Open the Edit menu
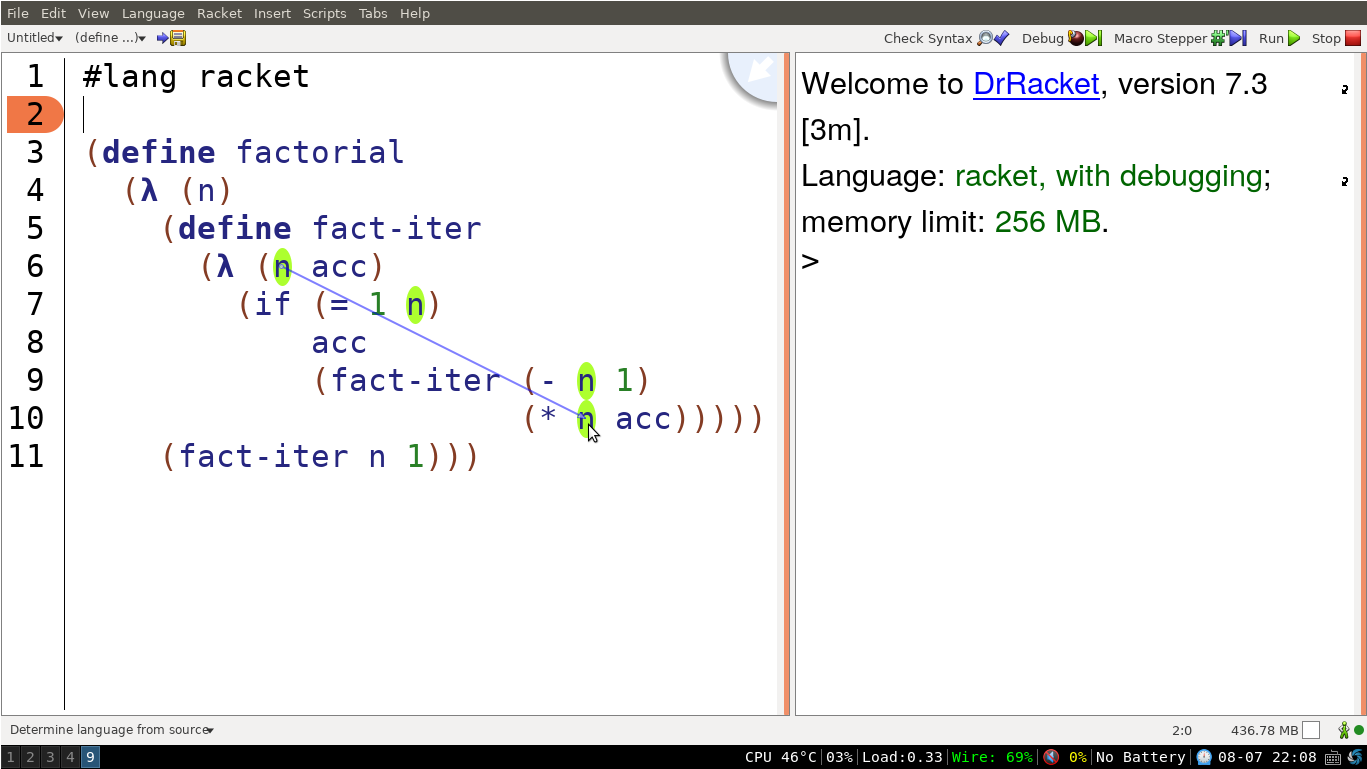The image size is (1367, 769). tap(53, 13)
